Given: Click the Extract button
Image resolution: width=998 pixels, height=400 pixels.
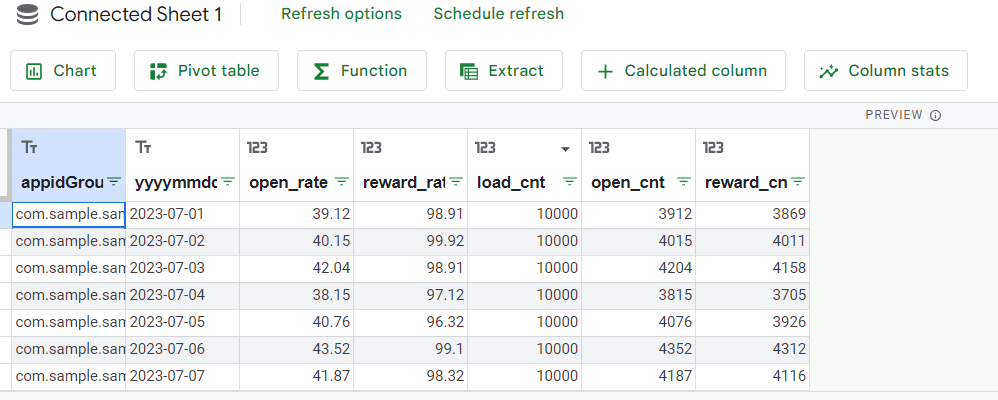Looking at the screenshot, I should 503,71.
